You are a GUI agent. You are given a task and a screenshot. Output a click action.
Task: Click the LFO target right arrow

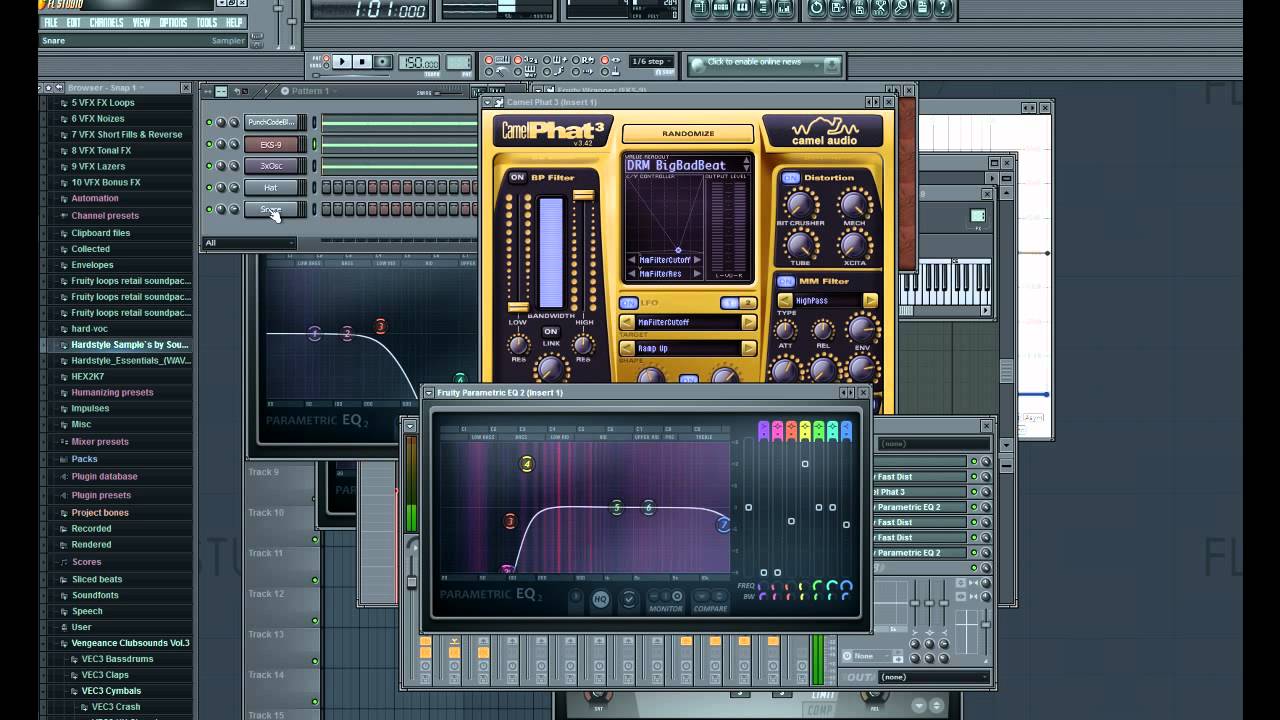coord(748,322)
